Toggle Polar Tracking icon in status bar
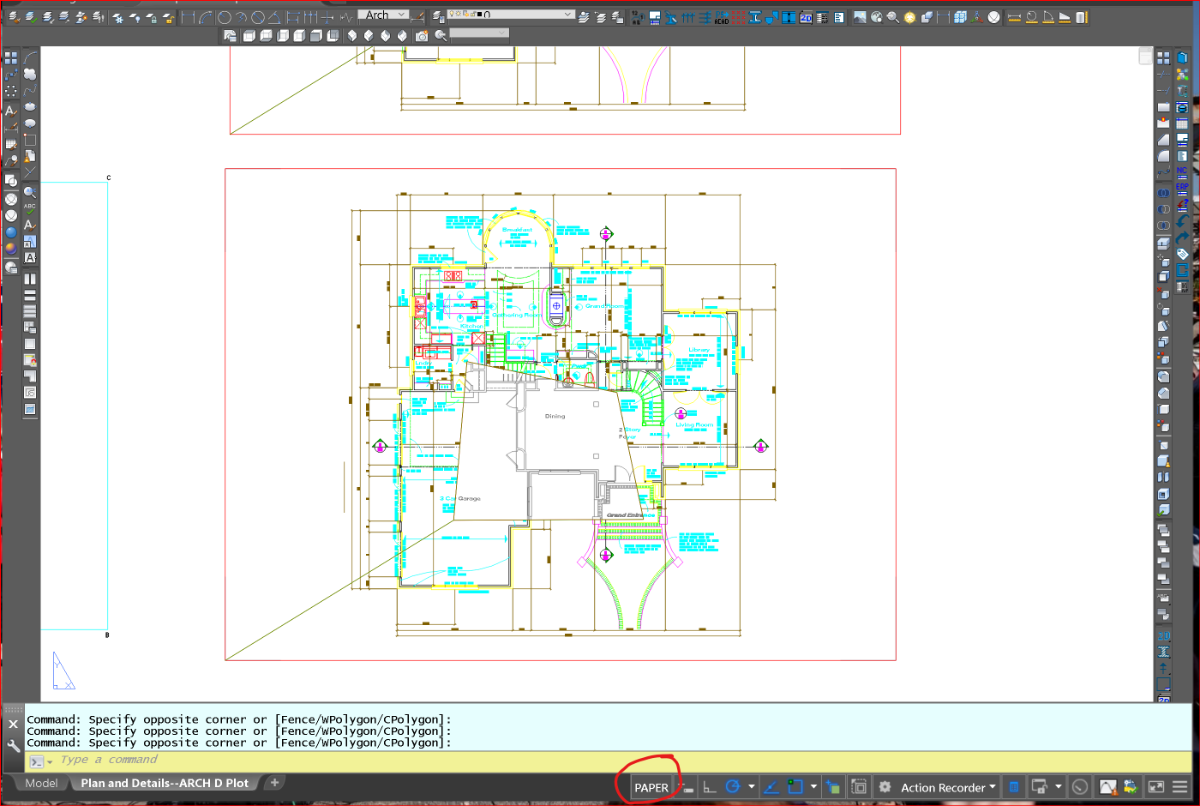 pyautogui.click(x=732, y=788)
